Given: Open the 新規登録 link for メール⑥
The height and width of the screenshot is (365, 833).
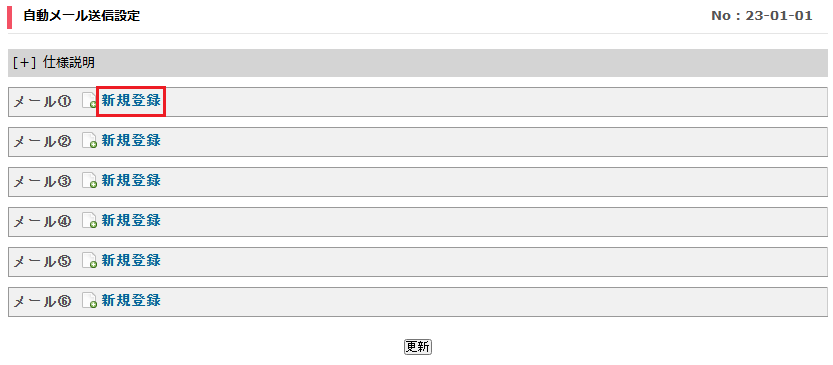Looking at the screenshot, I should point(131,301).
